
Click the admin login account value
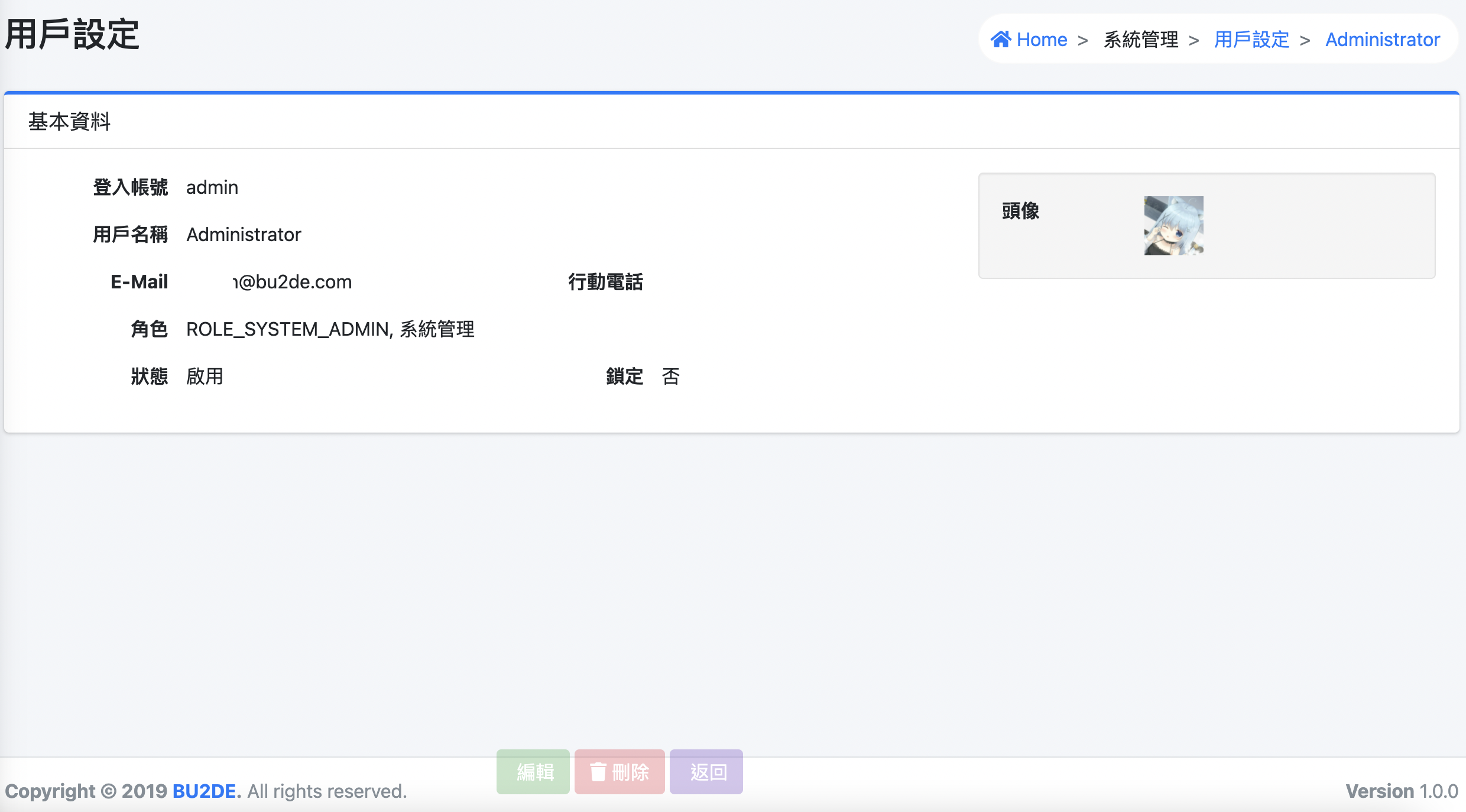coord(212,187)
